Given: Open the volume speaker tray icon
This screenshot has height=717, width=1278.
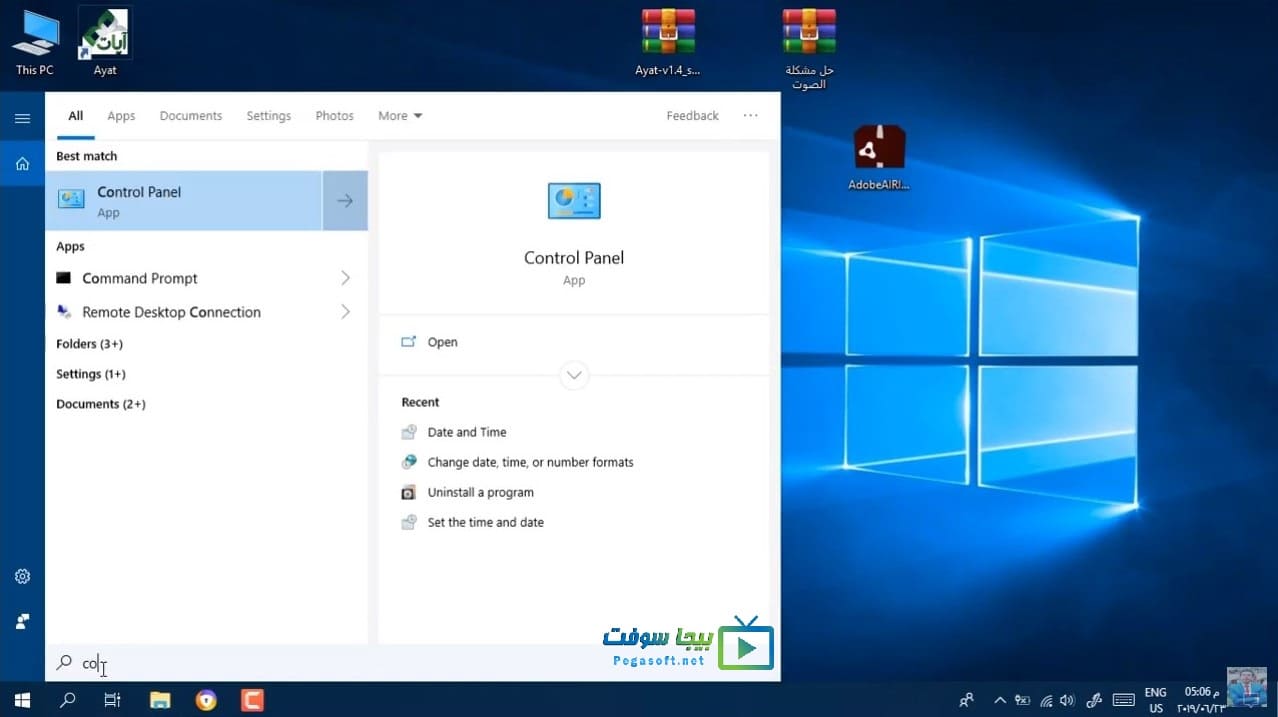Looking at the screenshot, I should tap(1067, 700).
